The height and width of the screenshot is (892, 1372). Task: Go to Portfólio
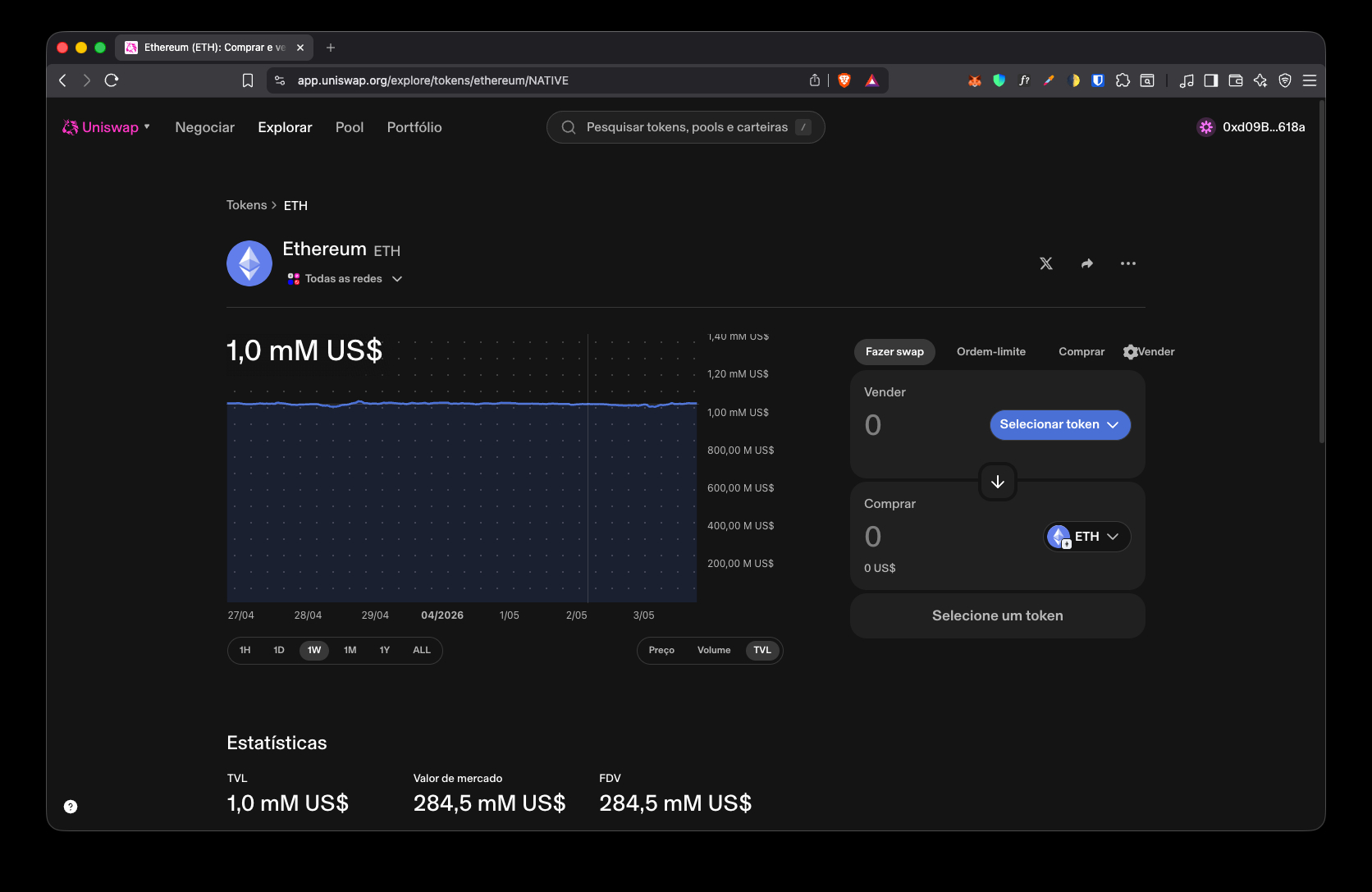414,127
